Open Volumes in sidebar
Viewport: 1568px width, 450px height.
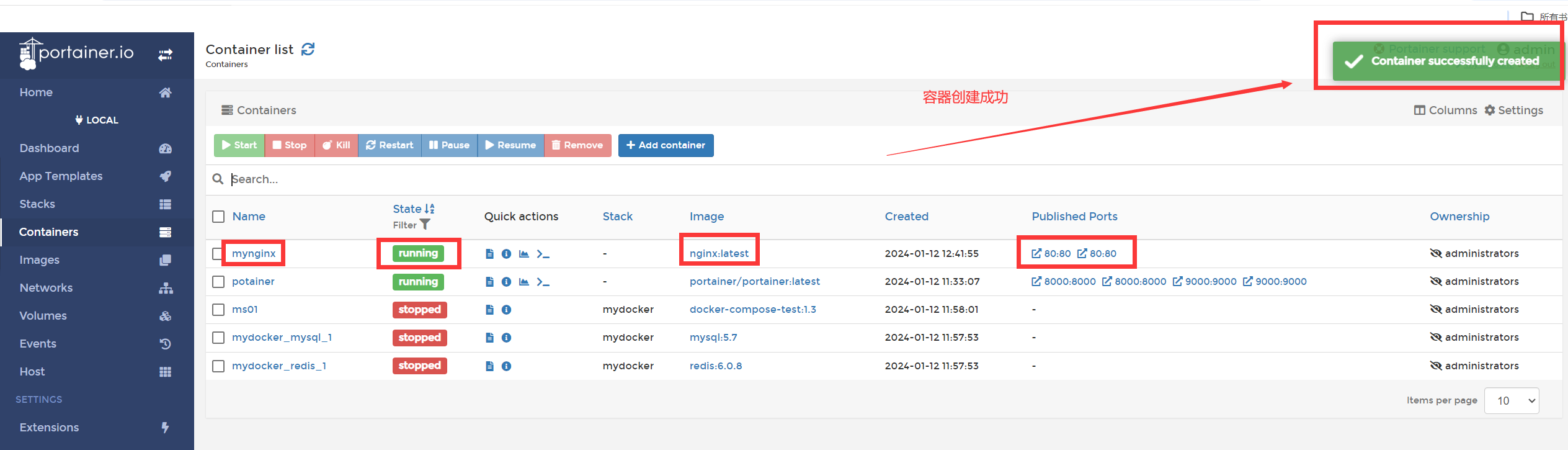[x=97, y=316]
